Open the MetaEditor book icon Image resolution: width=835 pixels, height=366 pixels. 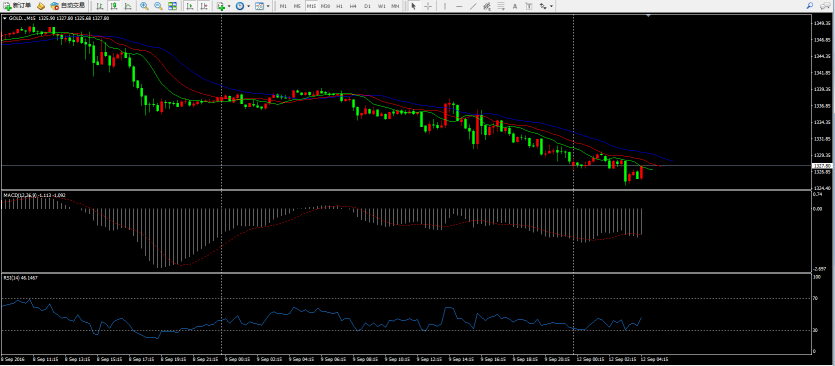tap(40, 6)
